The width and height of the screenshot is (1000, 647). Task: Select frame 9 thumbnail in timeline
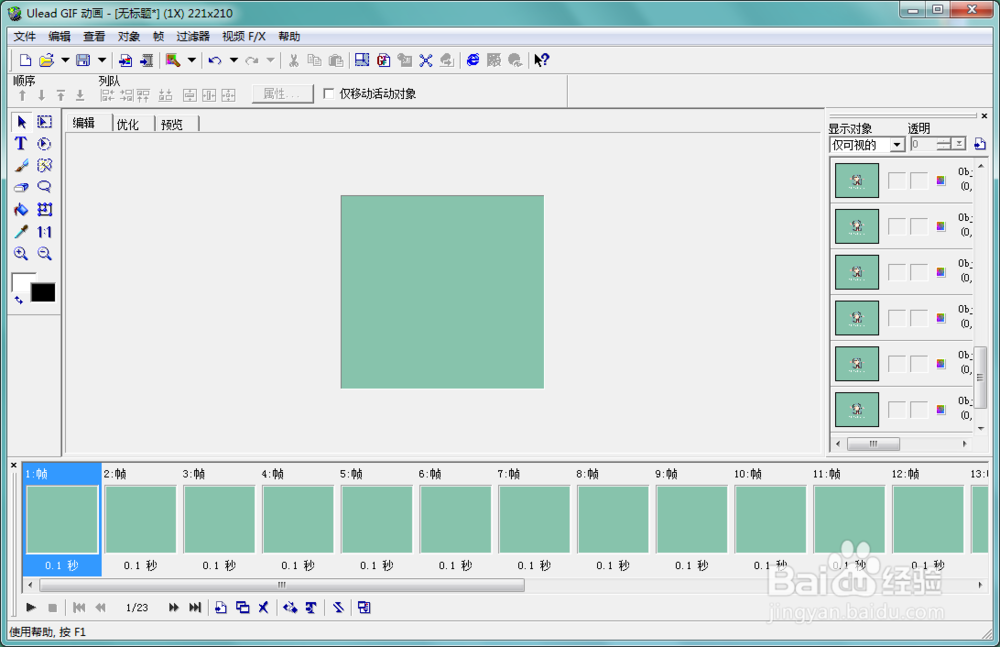pyautogui.click(x=691, y=519)
